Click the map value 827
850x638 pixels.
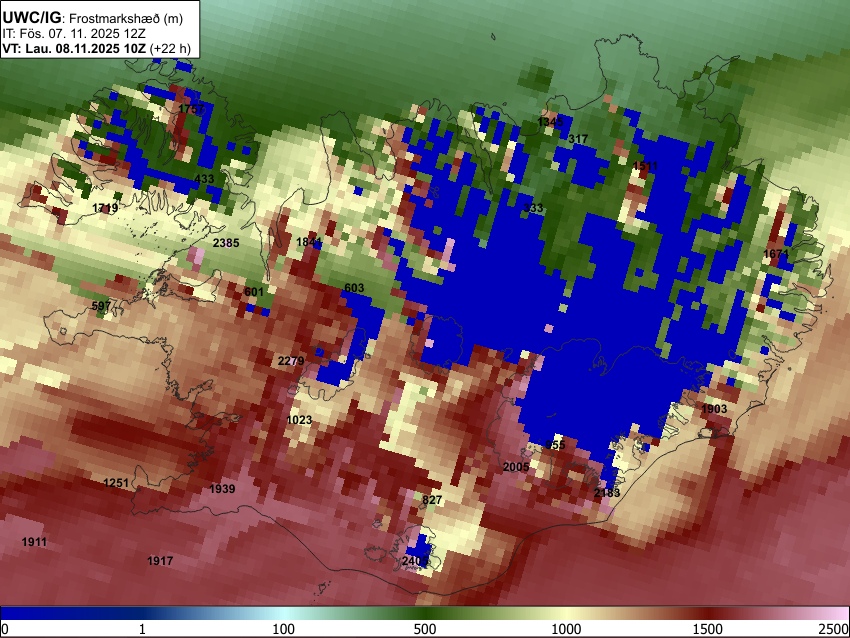pyautogui.click(x=432, y=500)
